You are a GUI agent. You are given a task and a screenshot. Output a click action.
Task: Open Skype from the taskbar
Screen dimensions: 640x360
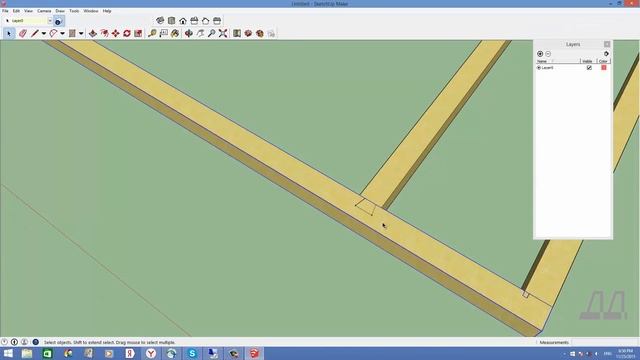(x=192, y=353)
